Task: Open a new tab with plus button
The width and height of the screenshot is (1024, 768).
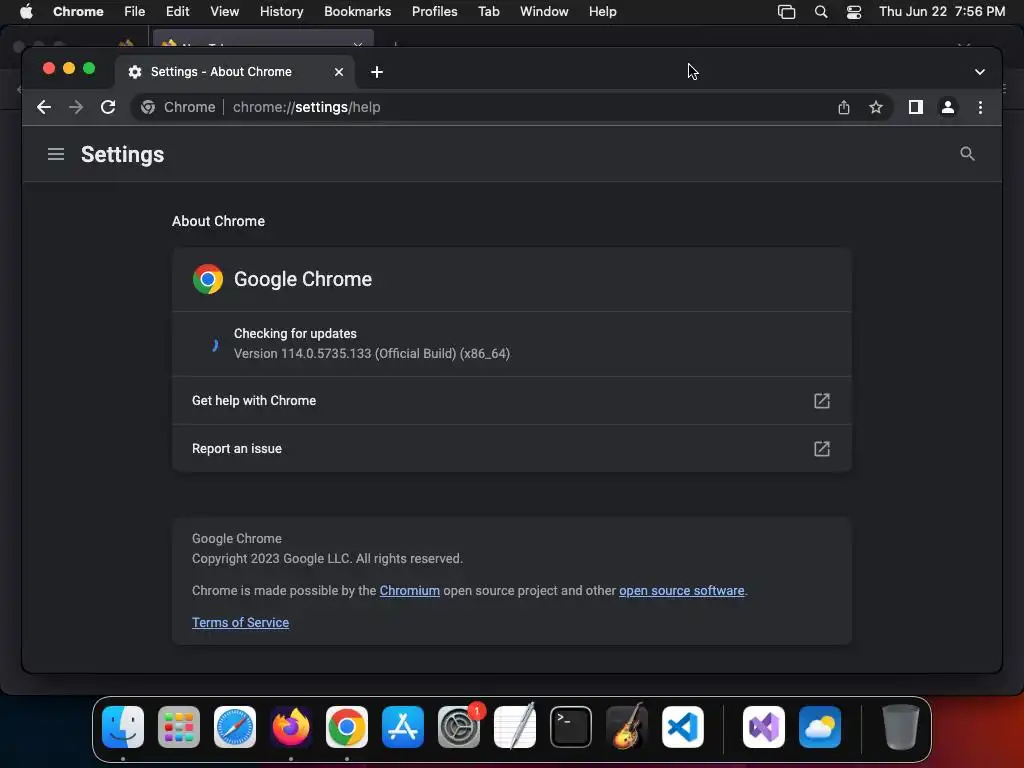Action: [377, 72]
